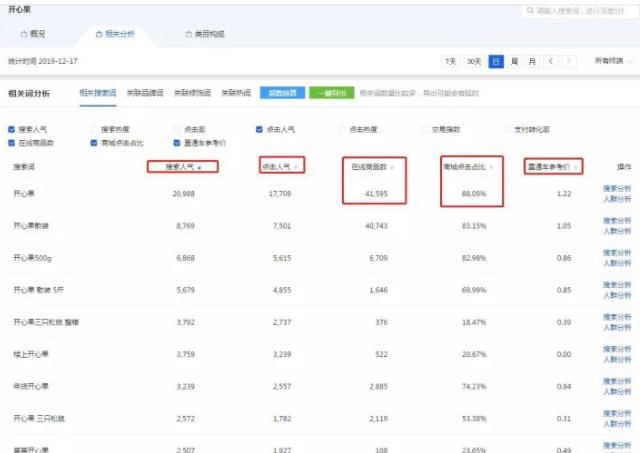Open 搜索分析 for the 开心果散装 row
This screenshot has width=640, height=453.
(x=617, y=220)
